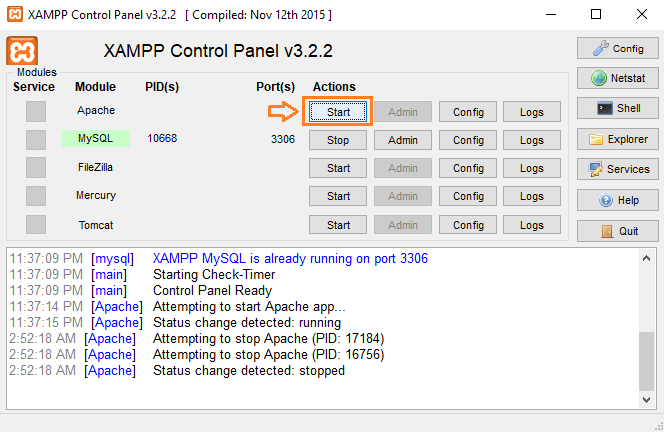
Task: Open Apache Config options
Action: pos(468,112)
